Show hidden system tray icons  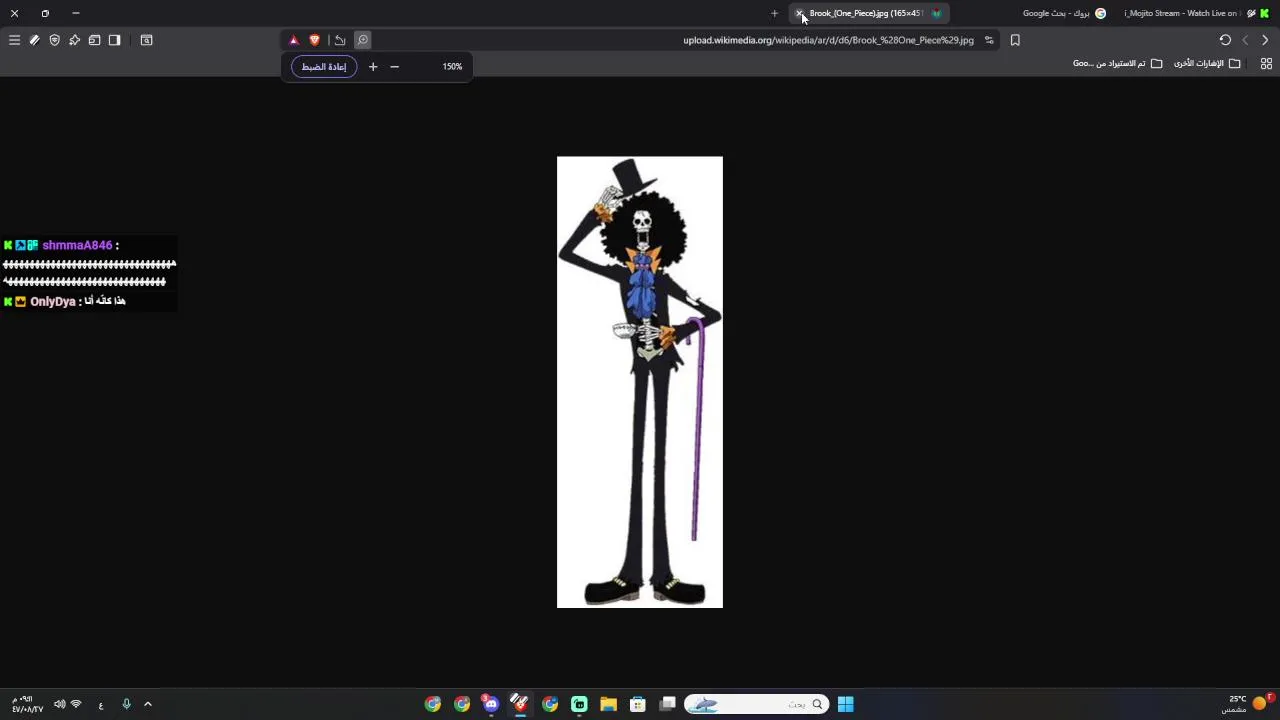point(148,704)
